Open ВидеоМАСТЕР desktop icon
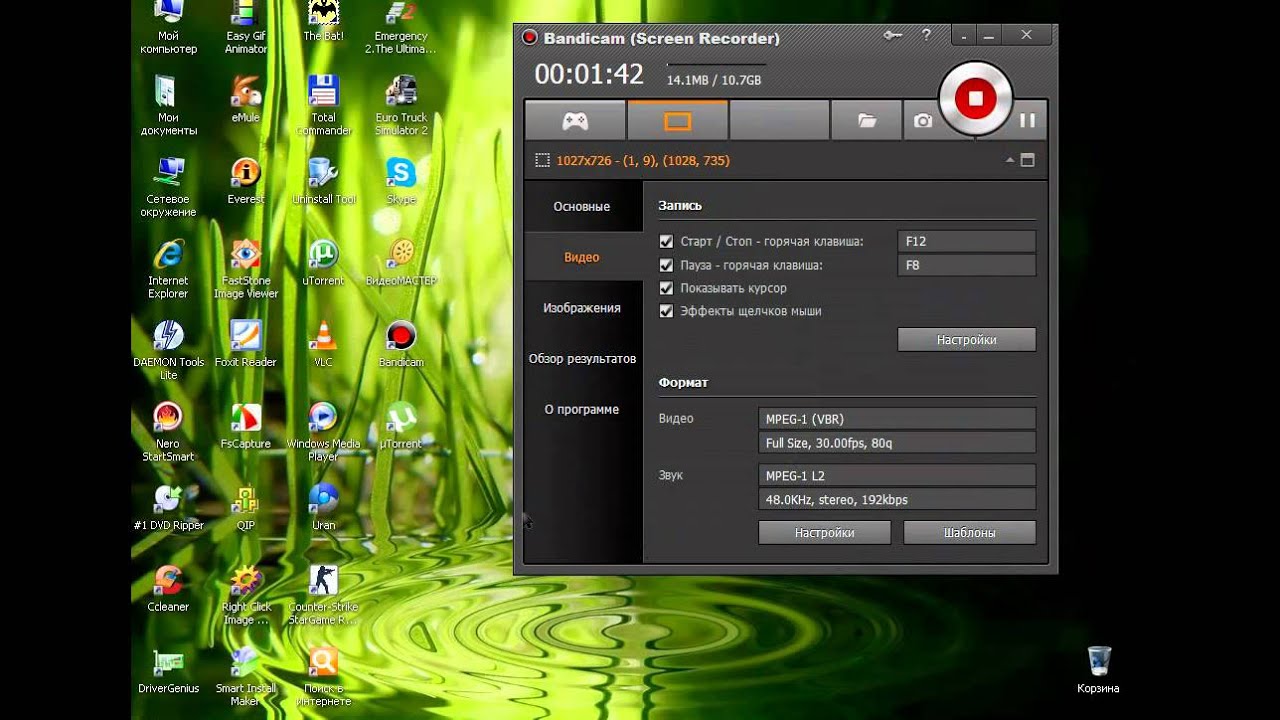The height and width of the screenshot is (720, 1280). [401, 263]
